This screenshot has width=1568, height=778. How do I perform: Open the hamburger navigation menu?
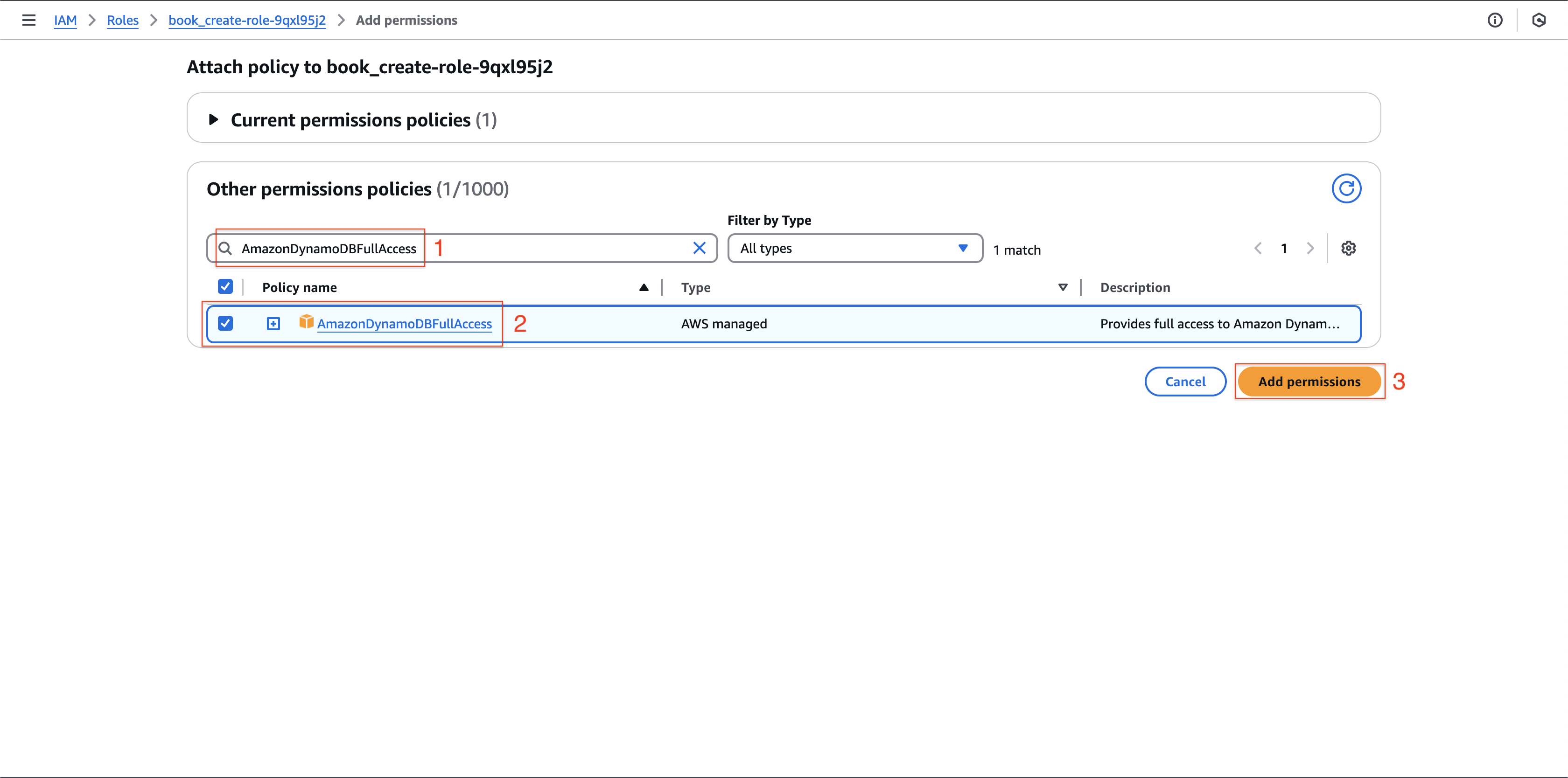click(28, 20)
